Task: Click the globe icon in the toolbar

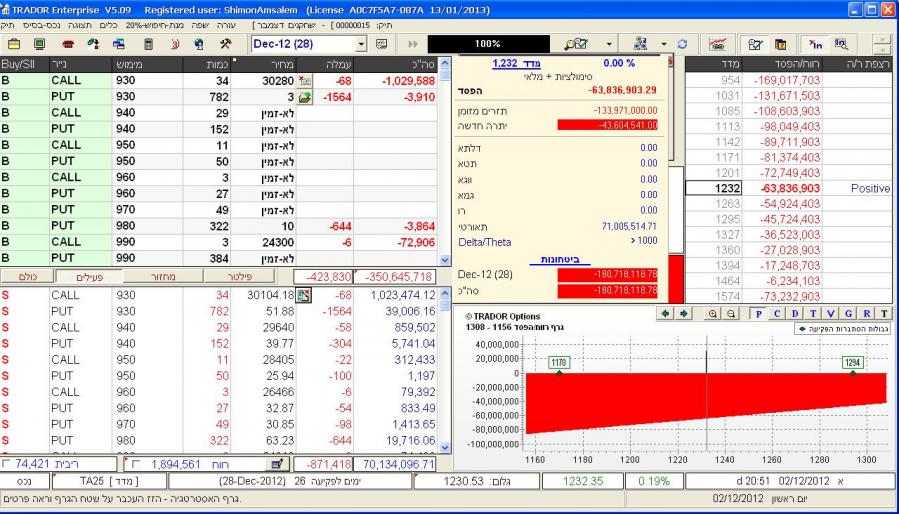Action: pos(199,45)
